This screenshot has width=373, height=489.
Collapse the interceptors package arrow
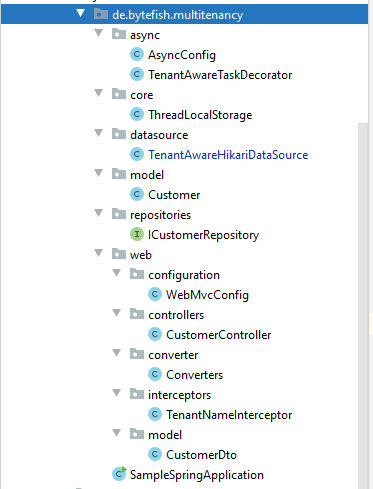[x=116, y=393]
